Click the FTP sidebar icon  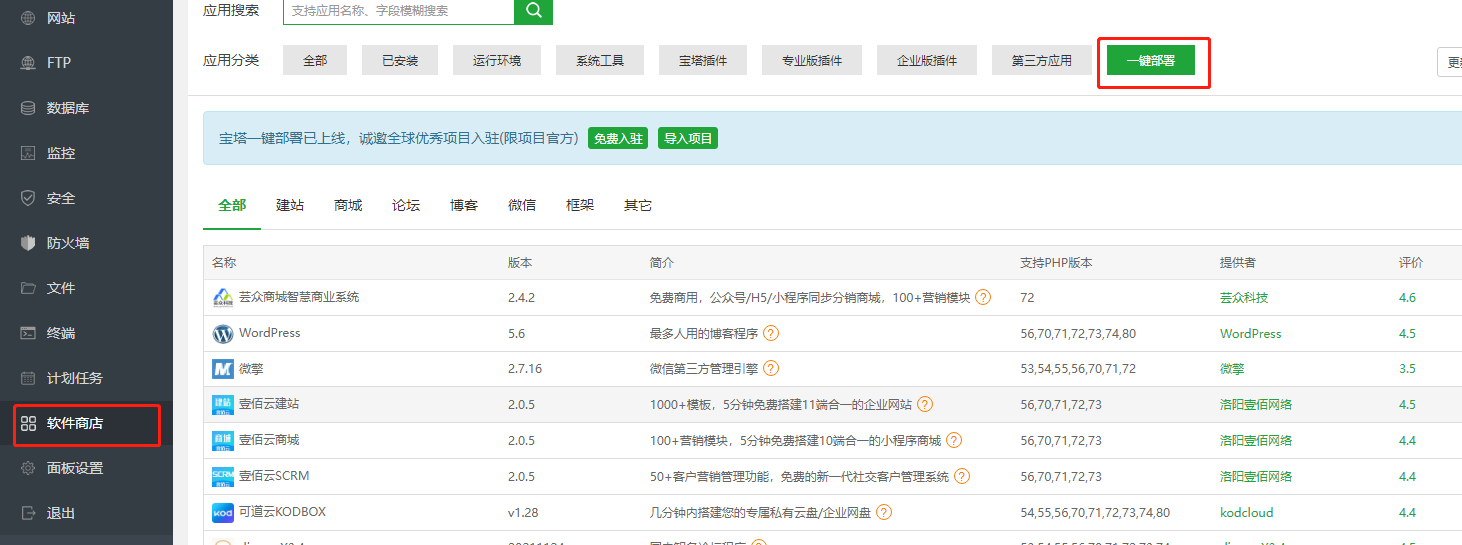pyautogui.click(x=28, y=63)
